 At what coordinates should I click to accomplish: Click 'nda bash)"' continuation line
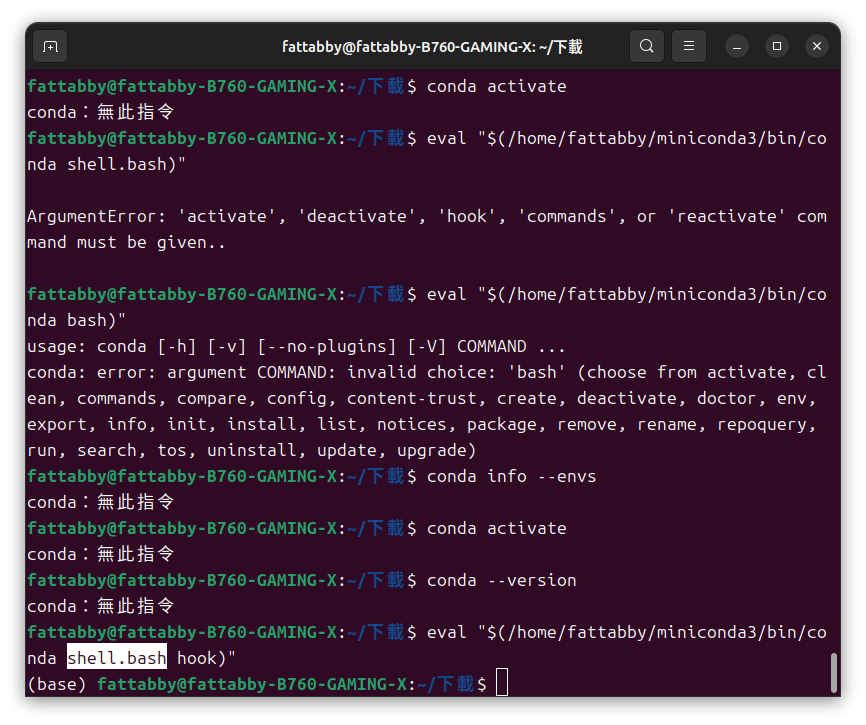coord(77,320)
